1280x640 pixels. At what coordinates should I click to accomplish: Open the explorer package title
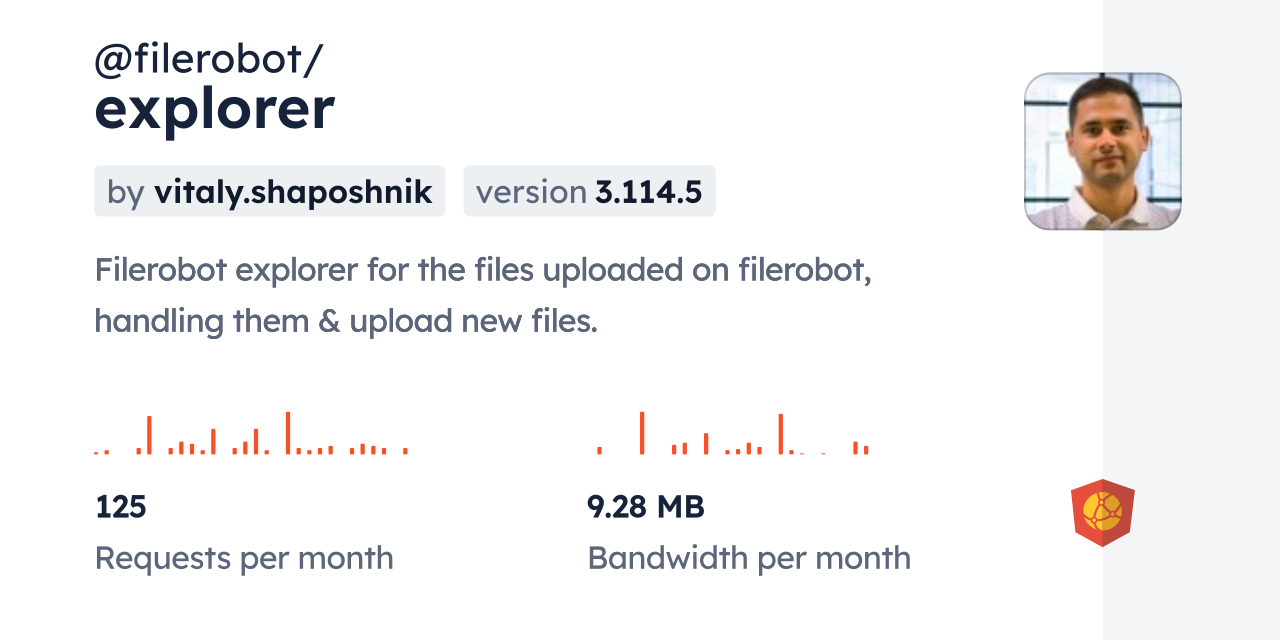[214, 110]
